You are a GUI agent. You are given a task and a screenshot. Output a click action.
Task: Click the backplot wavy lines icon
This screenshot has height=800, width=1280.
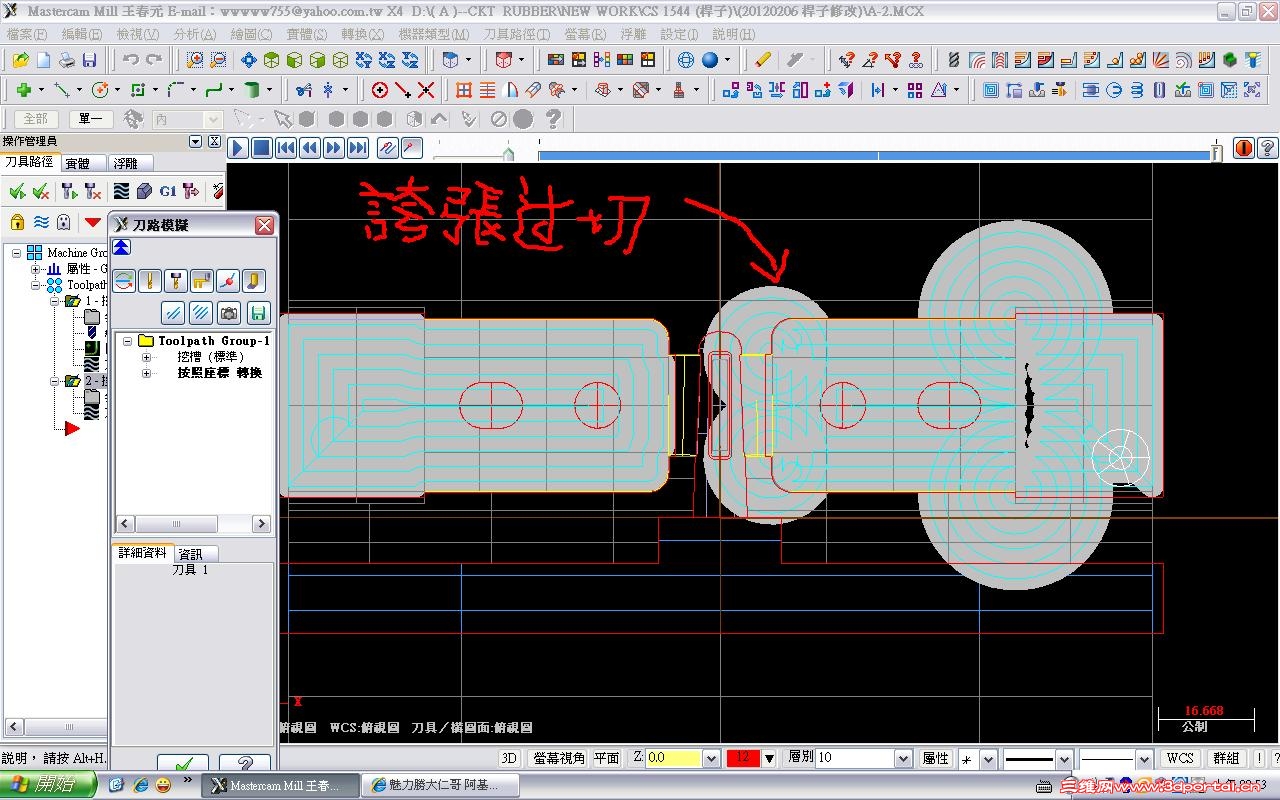click(x=121, y=191)
